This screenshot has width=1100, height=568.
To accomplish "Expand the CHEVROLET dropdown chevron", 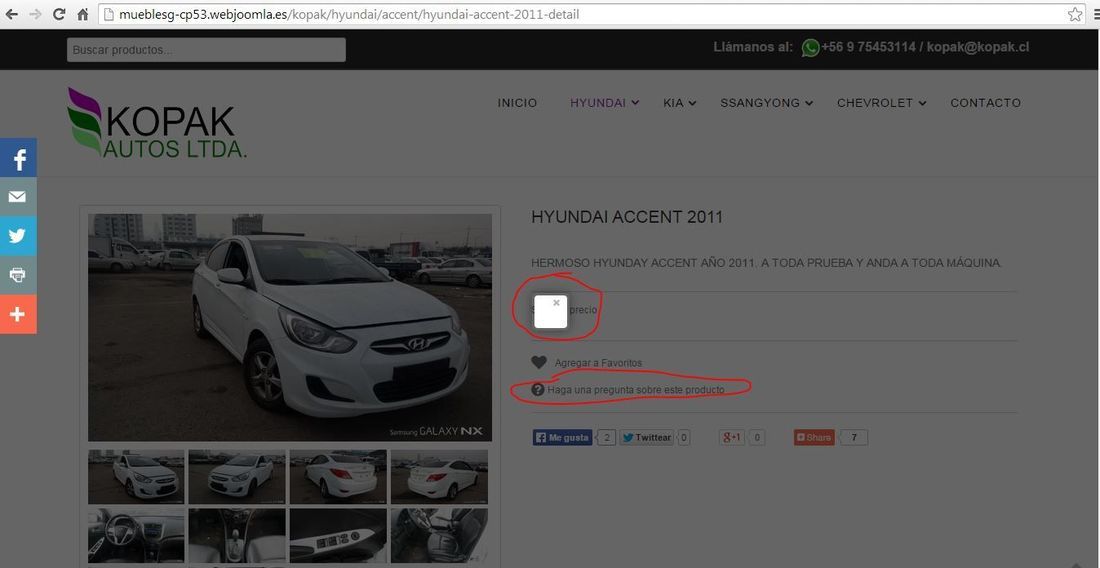I will pyautogui.click(x=923, y=103).
